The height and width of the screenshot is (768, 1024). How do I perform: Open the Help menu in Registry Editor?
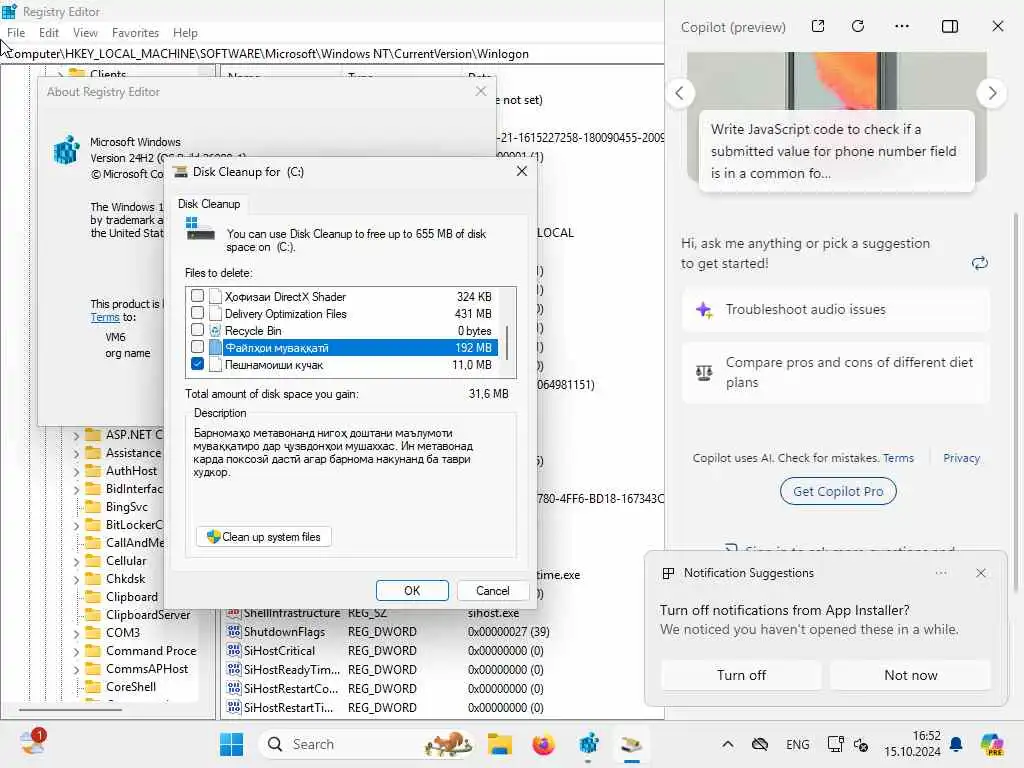tap(185, 33)
